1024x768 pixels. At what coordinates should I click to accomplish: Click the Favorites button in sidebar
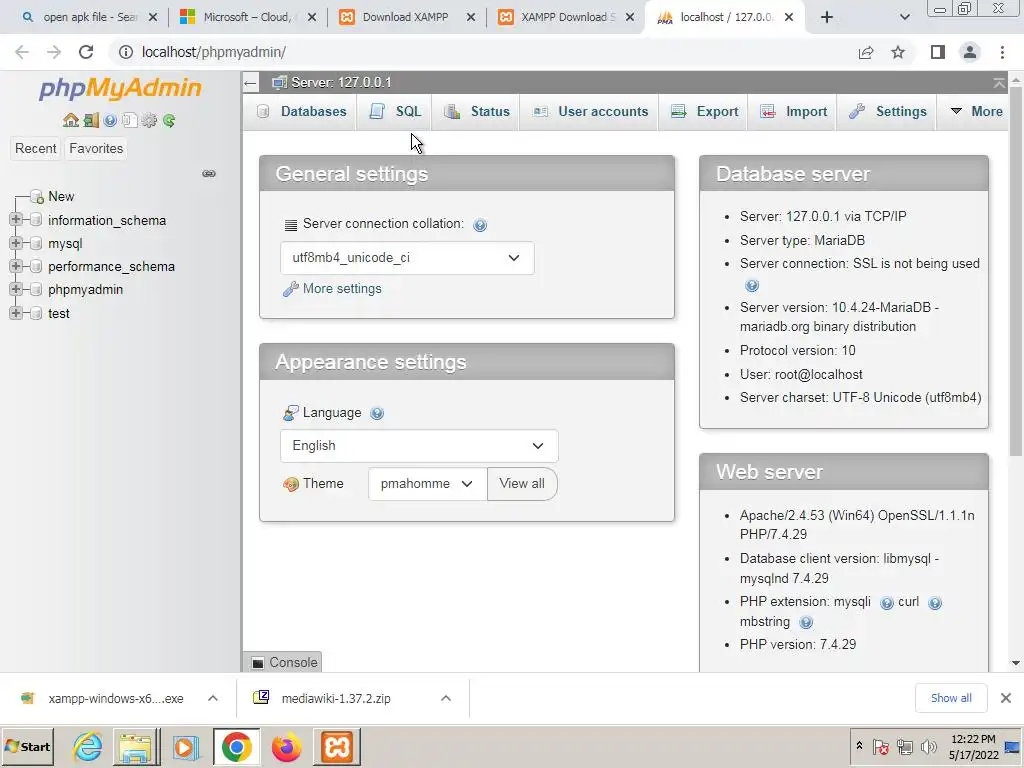click(96, 149)
